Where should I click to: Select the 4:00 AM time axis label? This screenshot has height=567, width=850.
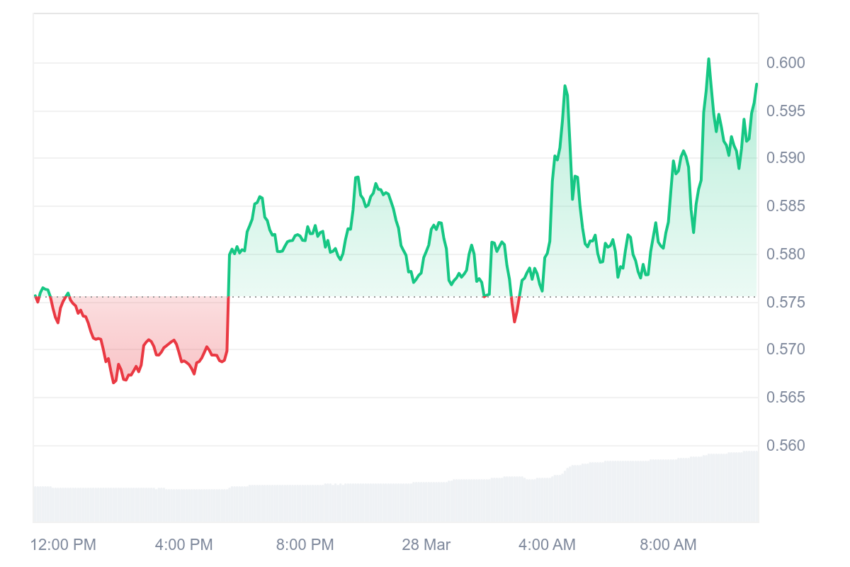click(x=547, y=545)
